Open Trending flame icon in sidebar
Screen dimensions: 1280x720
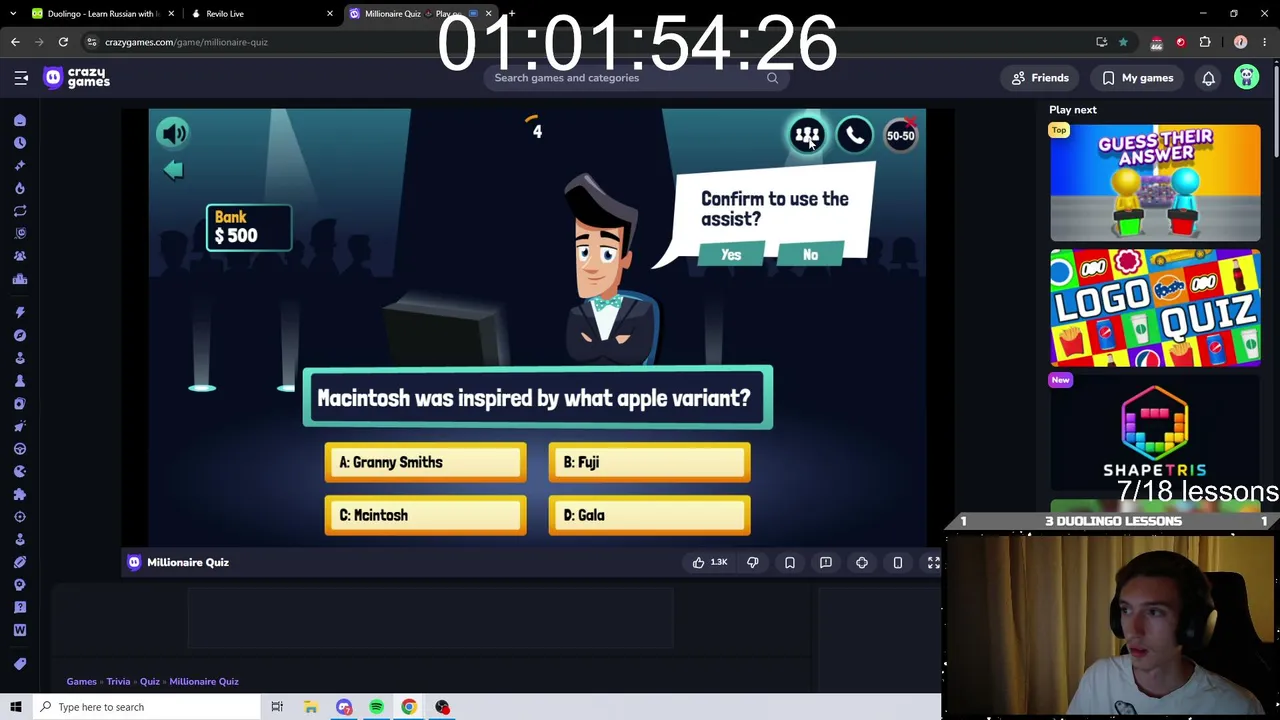point(19,188)
